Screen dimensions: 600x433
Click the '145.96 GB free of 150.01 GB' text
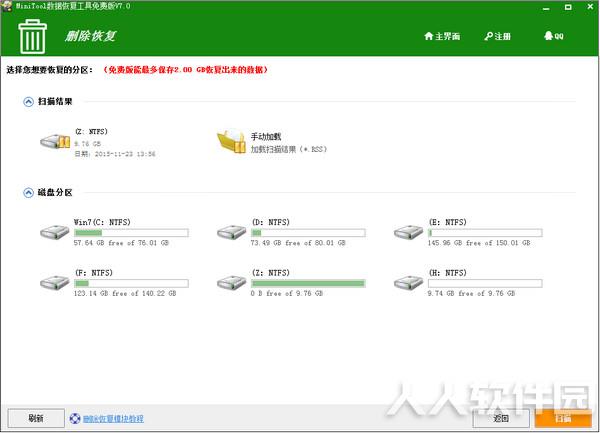(479, 243)
